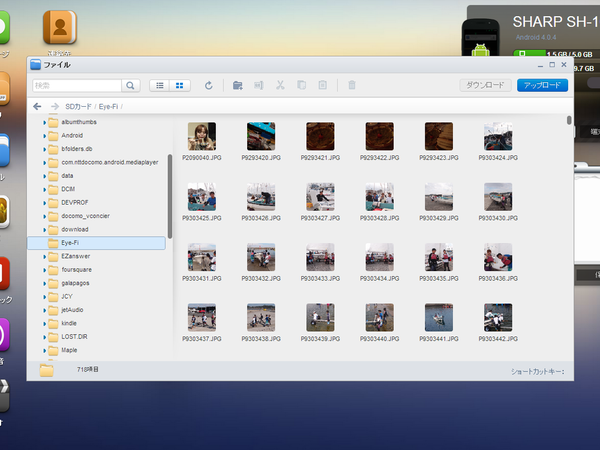This screenshot has height=450, width=600.
Task: Select thumbnail P9303424.JPG
Action: pos(498,136)
